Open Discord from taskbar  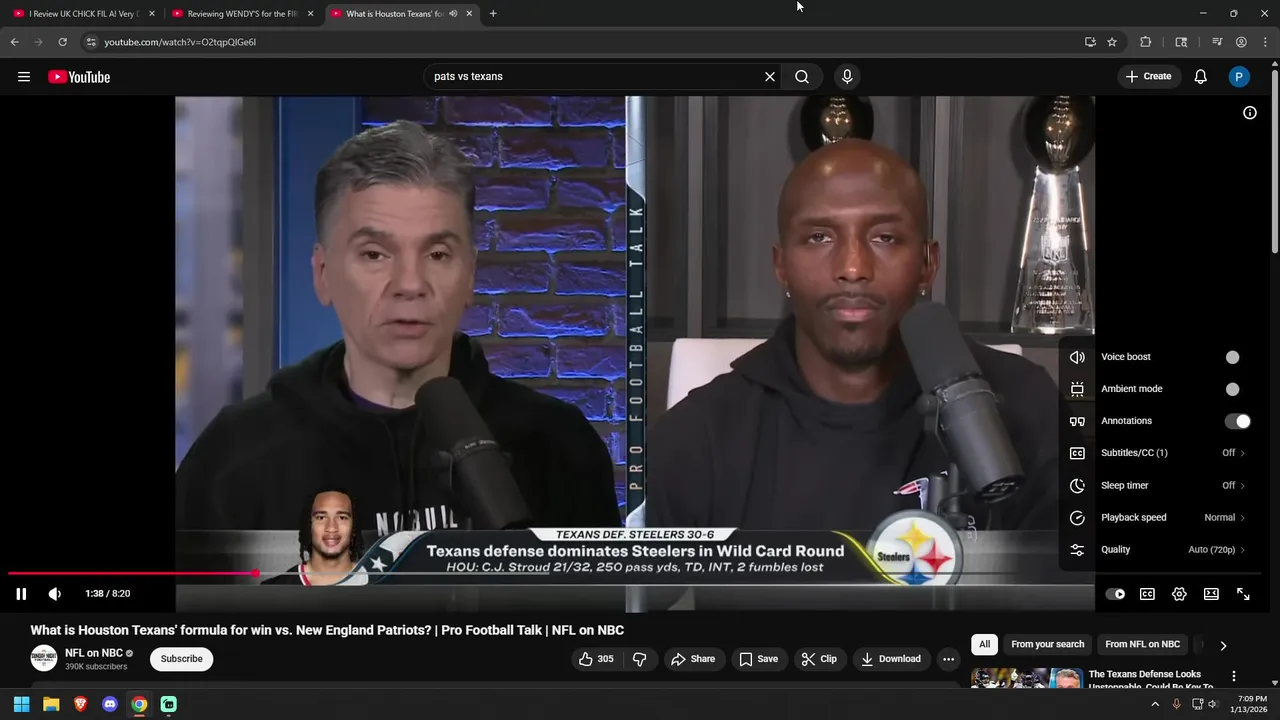point(110,704)
